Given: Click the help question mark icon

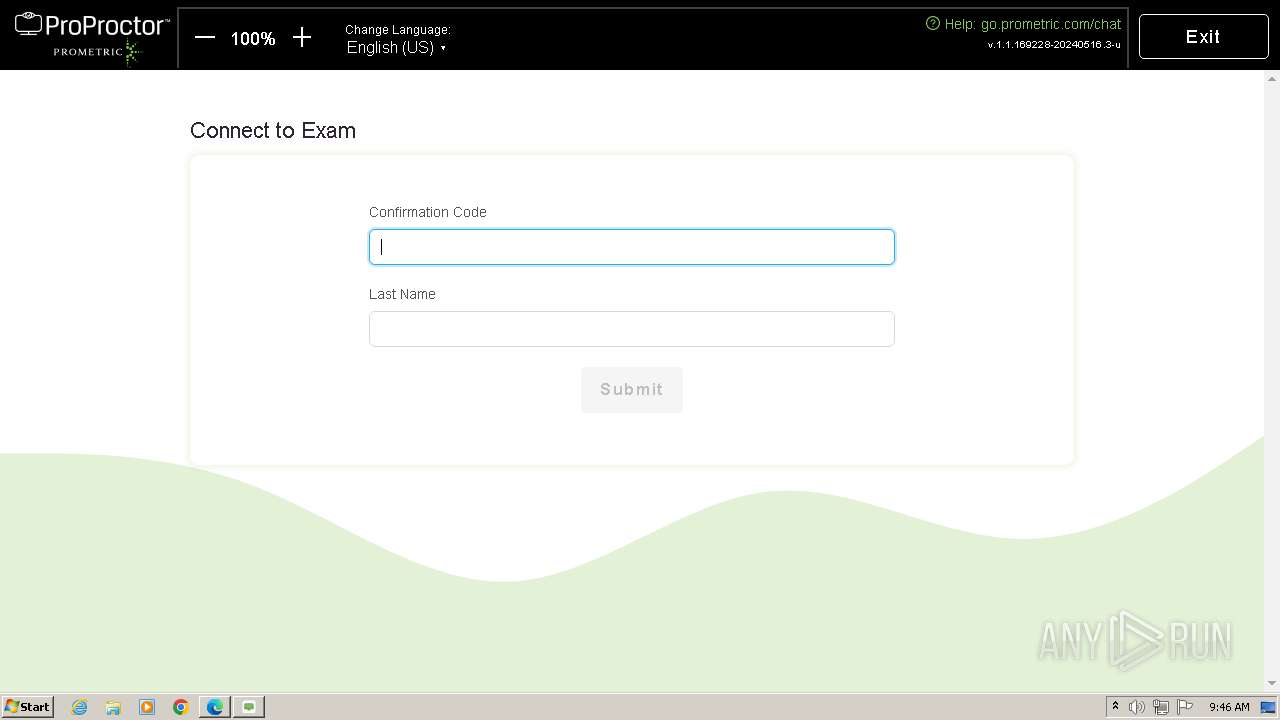Looking at the screenshot, I should (933, 23).
